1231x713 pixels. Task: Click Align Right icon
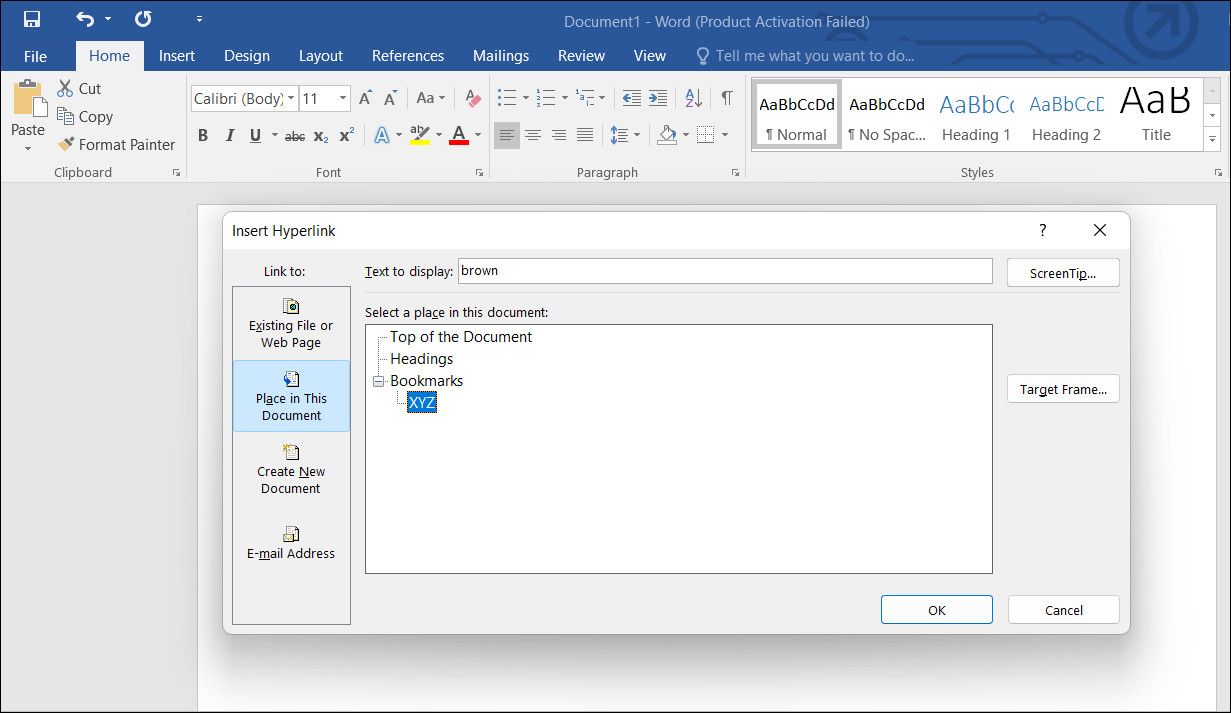[559, 135]
